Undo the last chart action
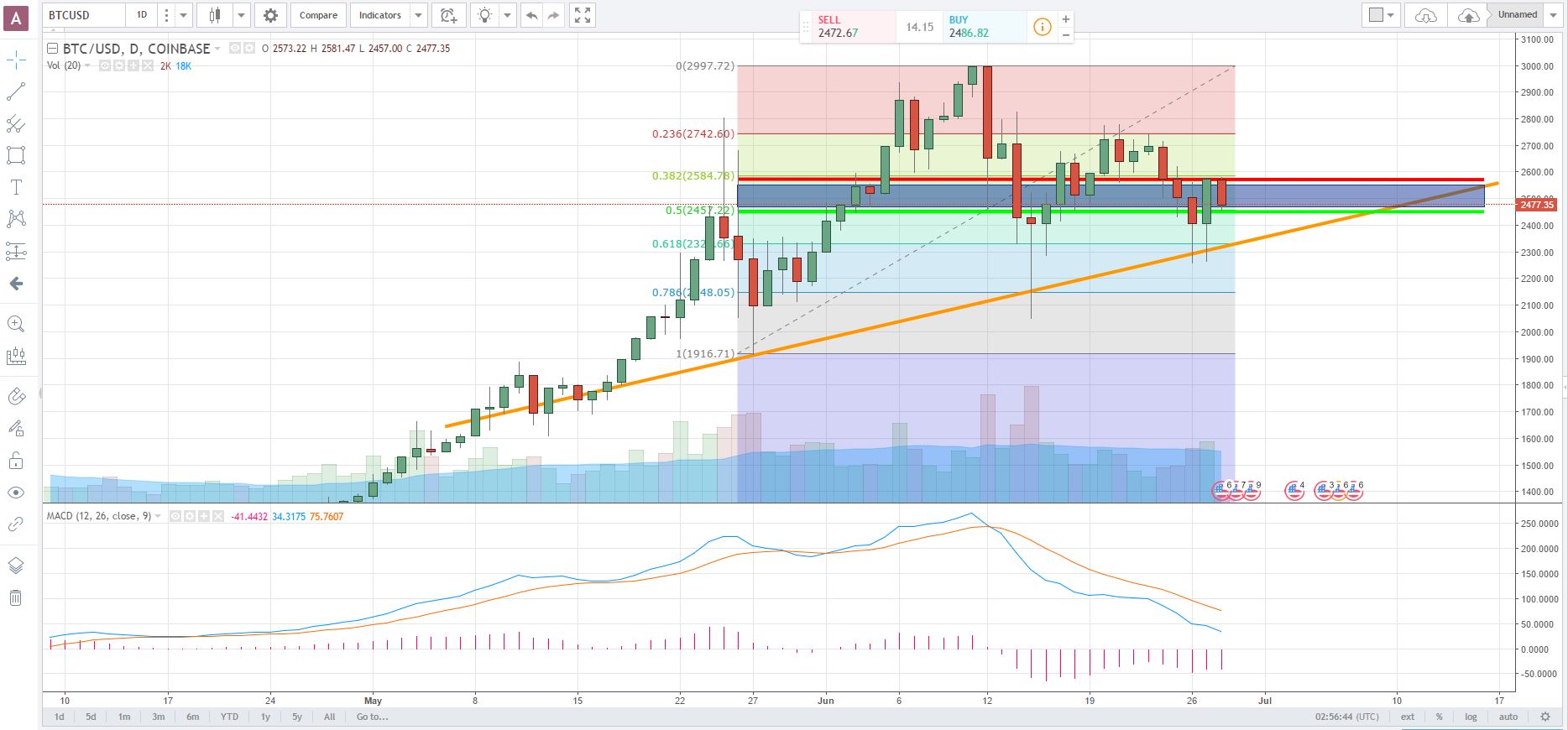Image resolution: width=1568 pixels, height=730 pixels. [x=531, y=15]
